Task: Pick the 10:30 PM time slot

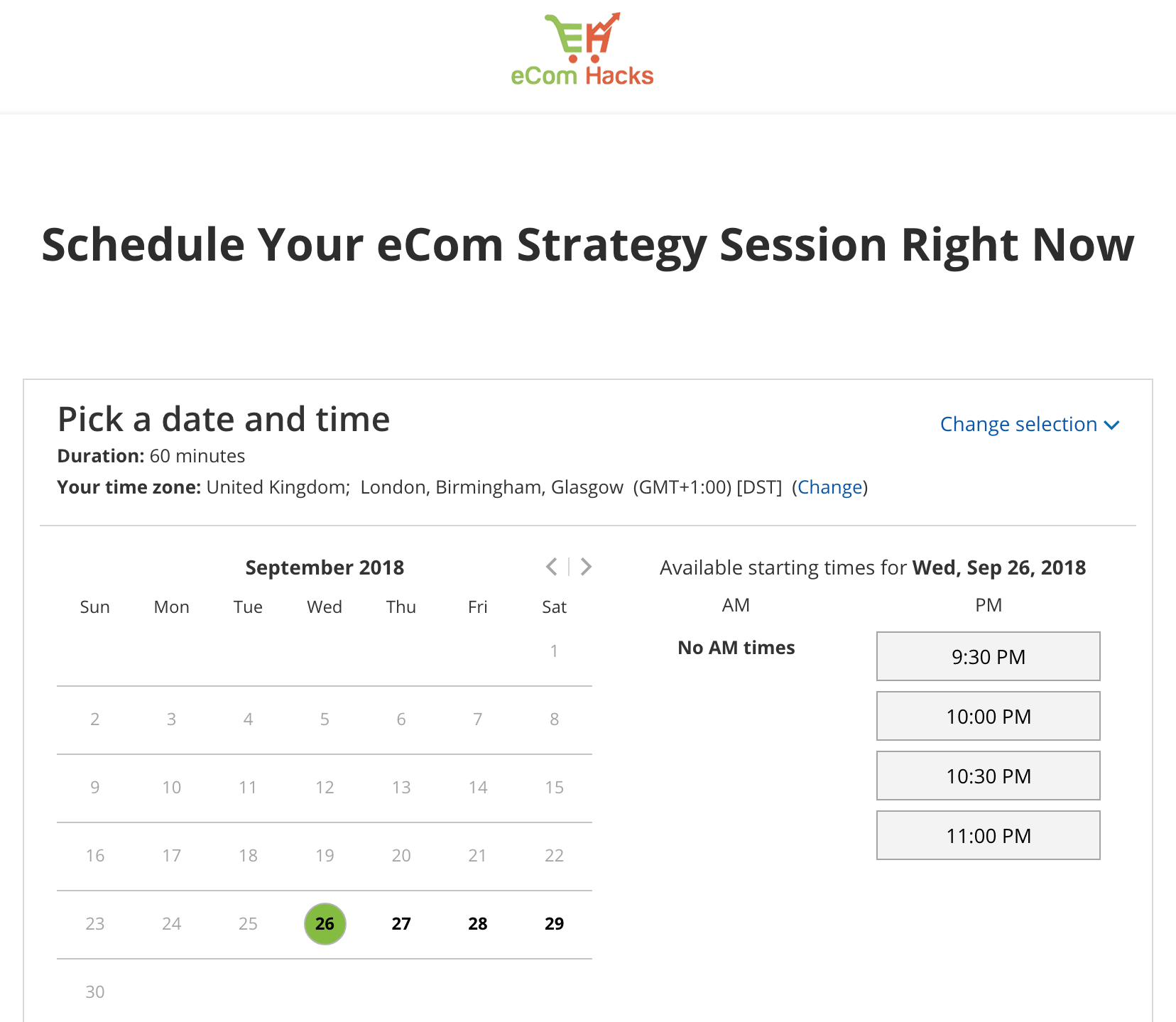Action: click(x=988, y=776)
